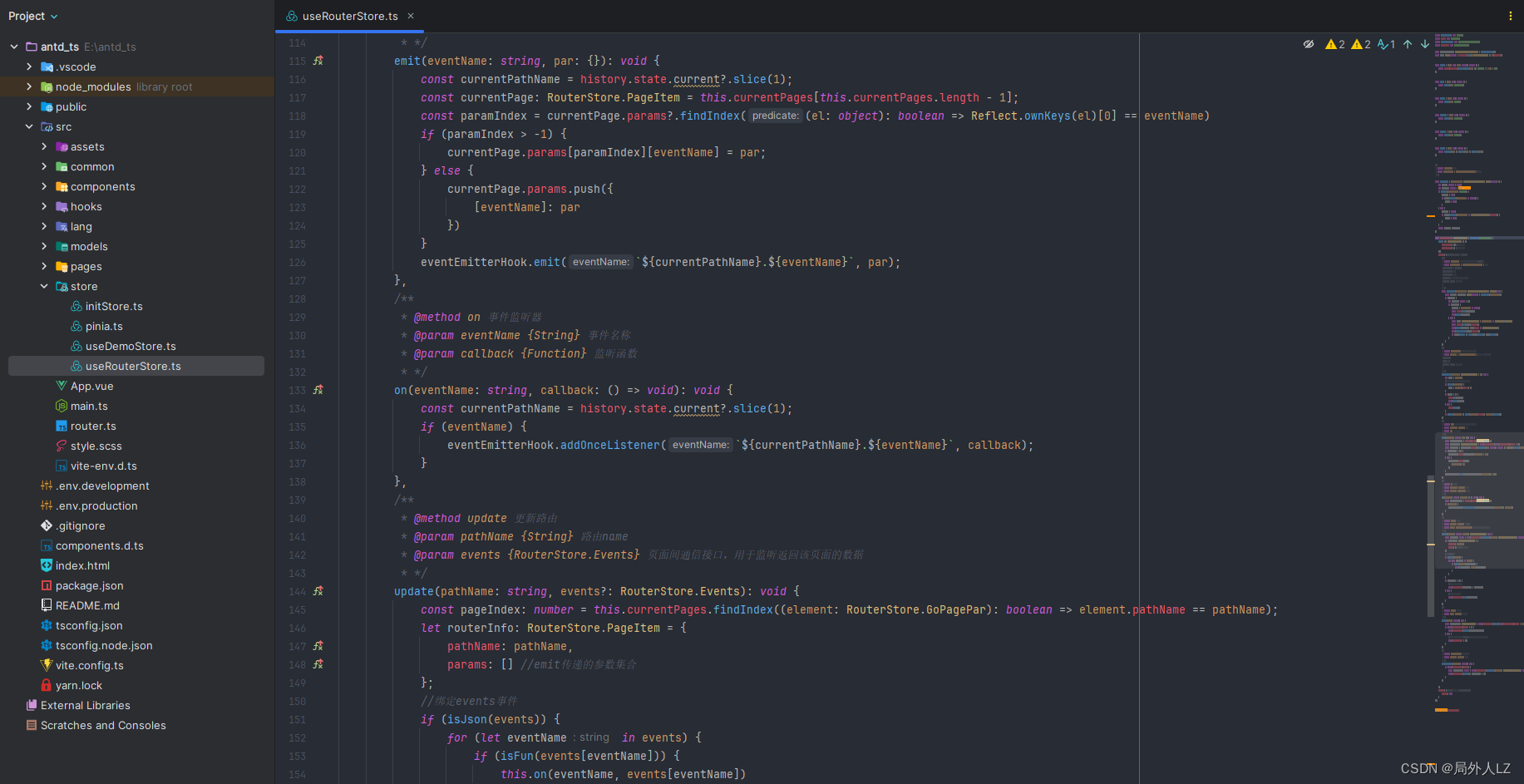Place cursor on update method name line 144

(414, 591)
